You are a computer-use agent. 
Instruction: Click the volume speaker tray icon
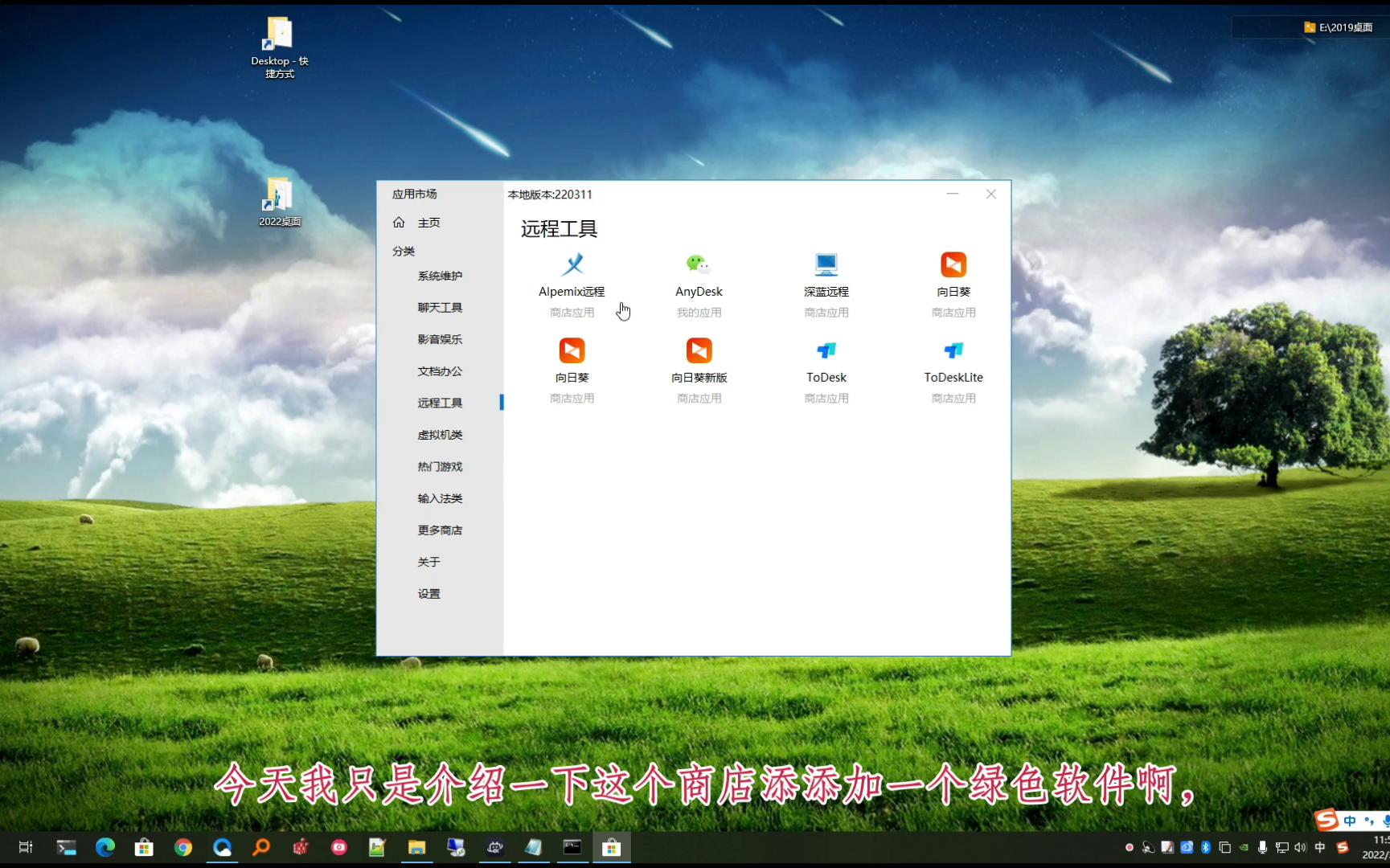tap(1301, 847)
